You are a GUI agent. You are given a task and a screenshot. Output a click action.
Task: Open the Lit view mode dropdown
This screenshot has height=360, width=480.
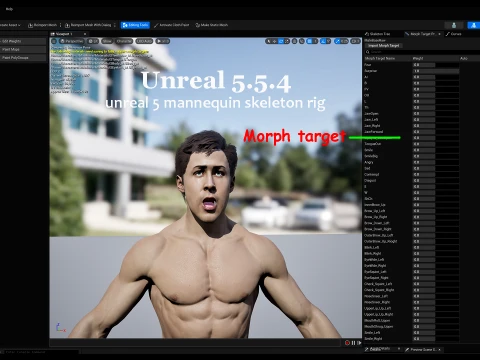[93, 41]
